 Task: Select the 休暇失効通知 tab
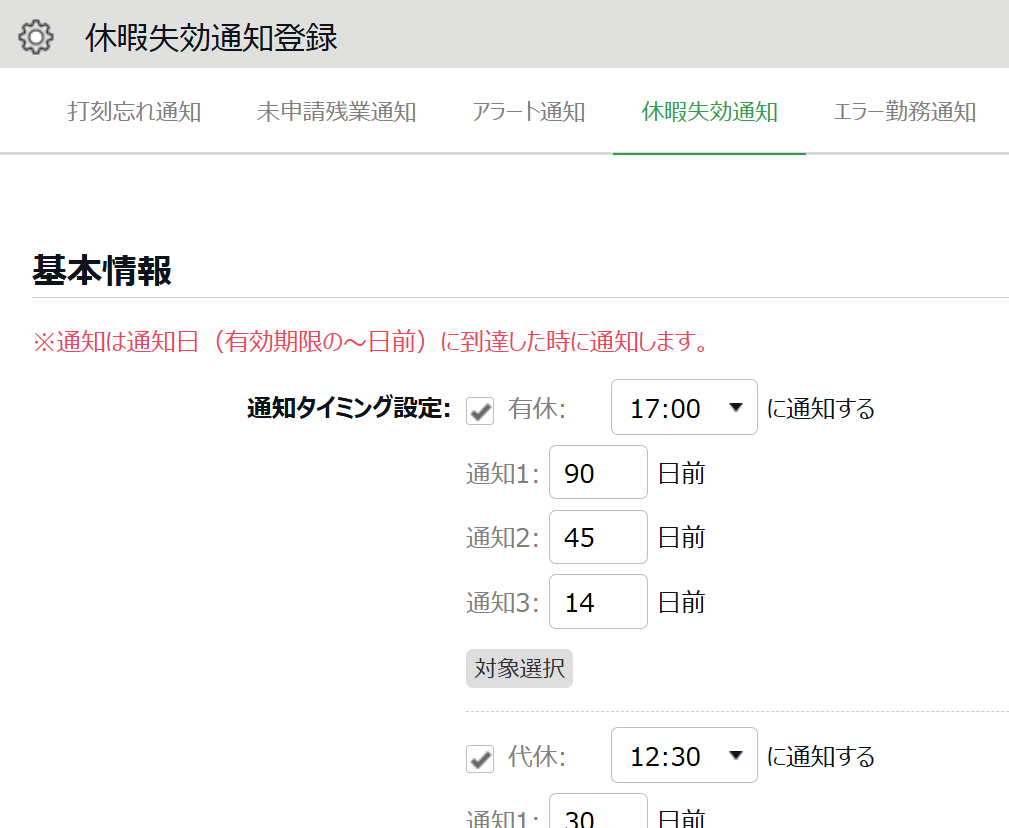[710, 112]
